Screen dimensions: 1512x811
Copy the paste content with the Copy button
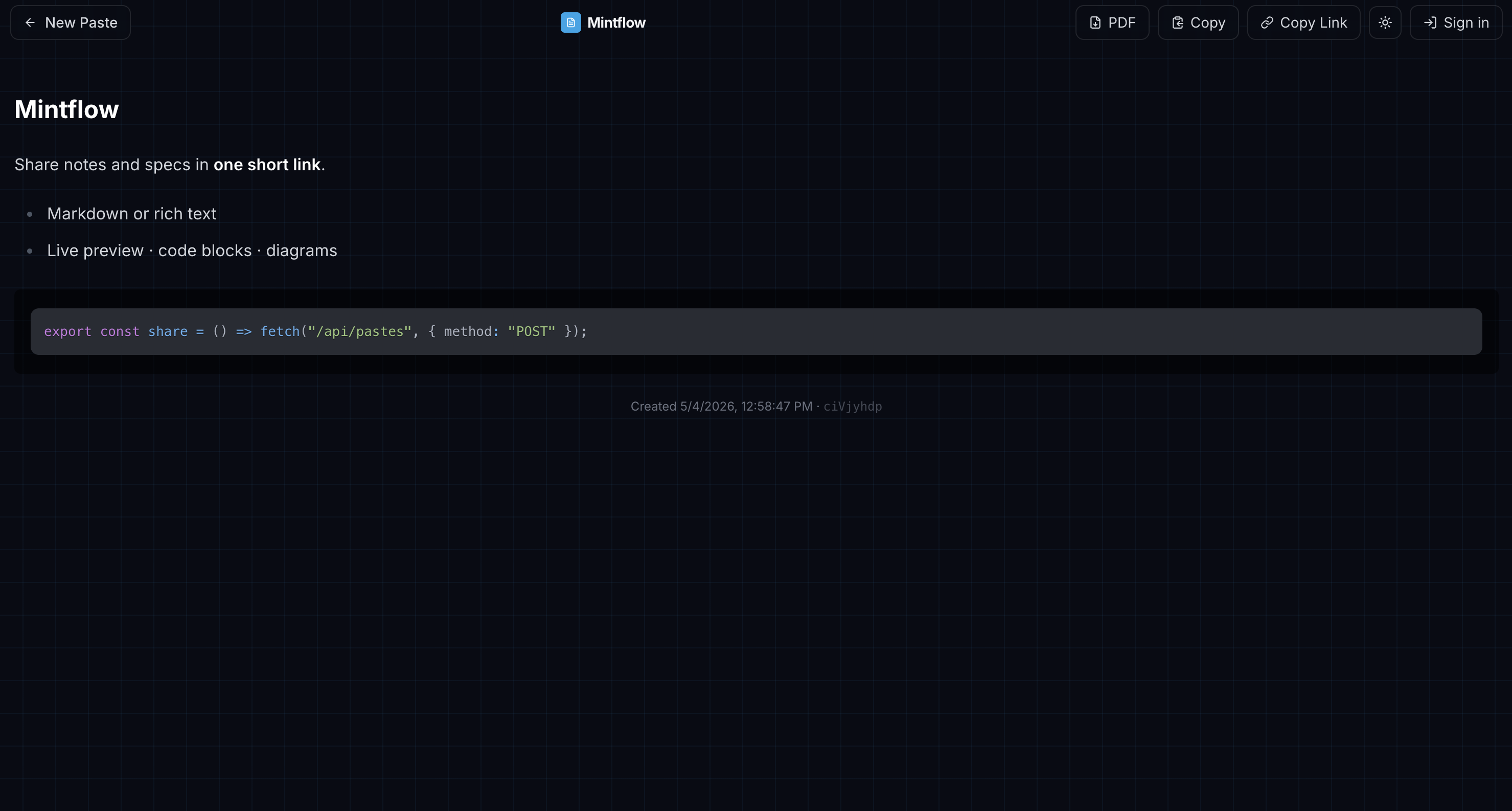[1198, 22]
